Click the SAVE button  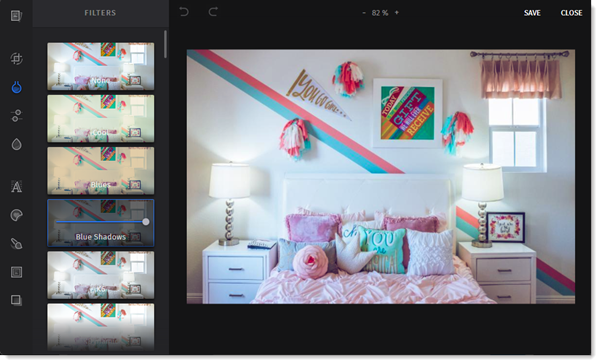(532, 13)
